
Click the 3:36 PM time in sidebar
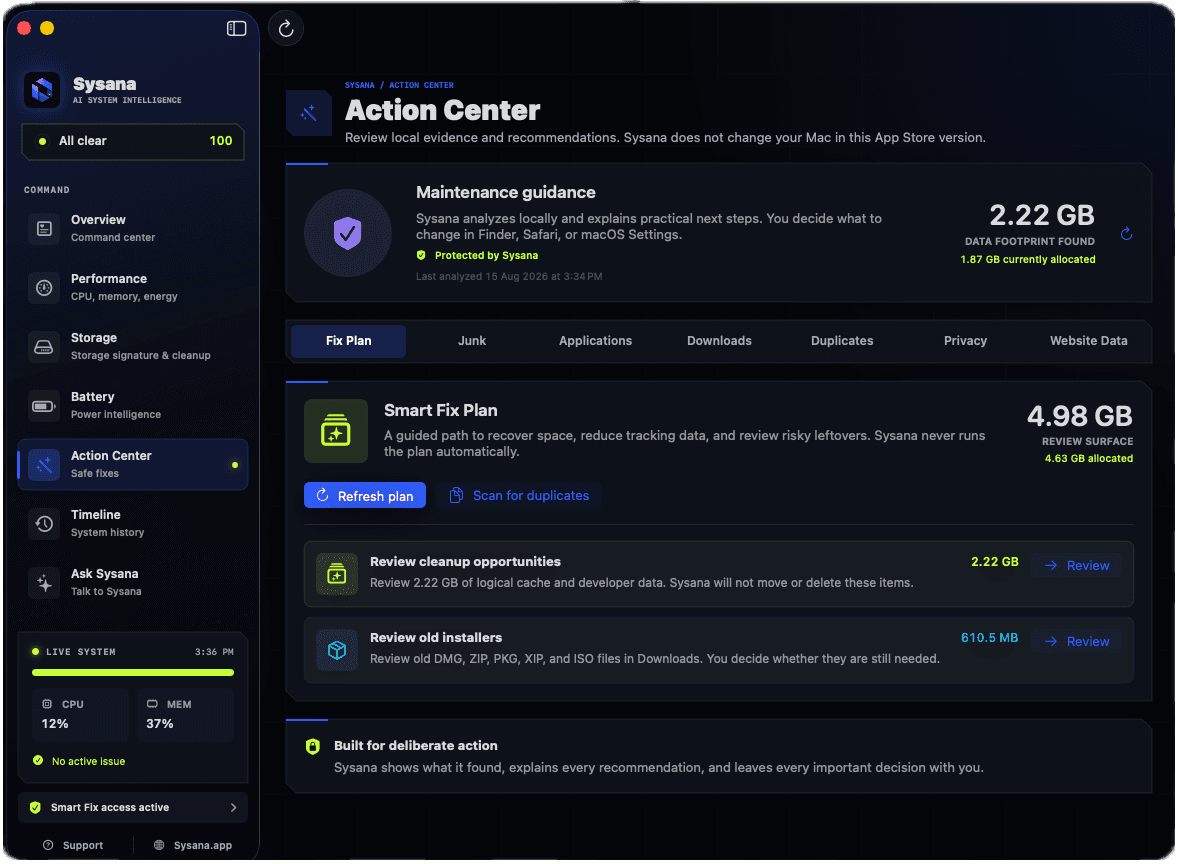click(x=214, y=652)
